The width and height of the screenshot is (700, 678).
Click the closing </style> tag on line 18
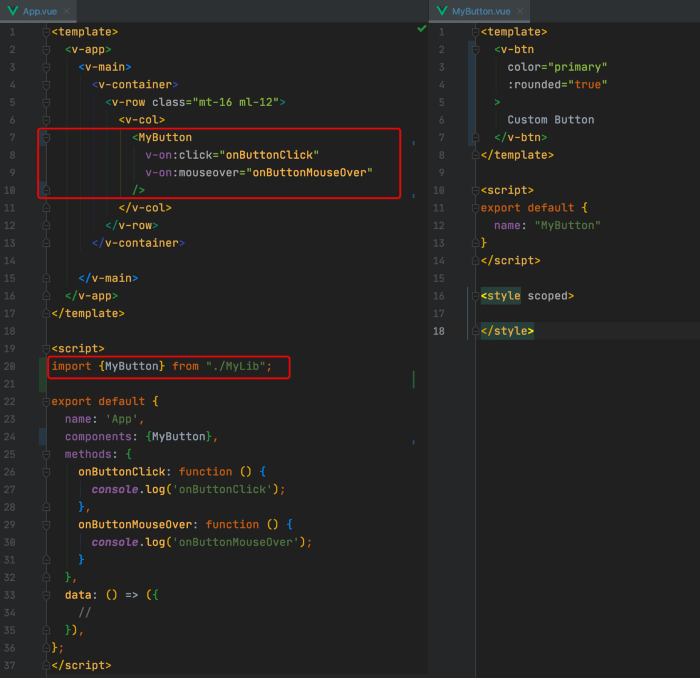507,331
